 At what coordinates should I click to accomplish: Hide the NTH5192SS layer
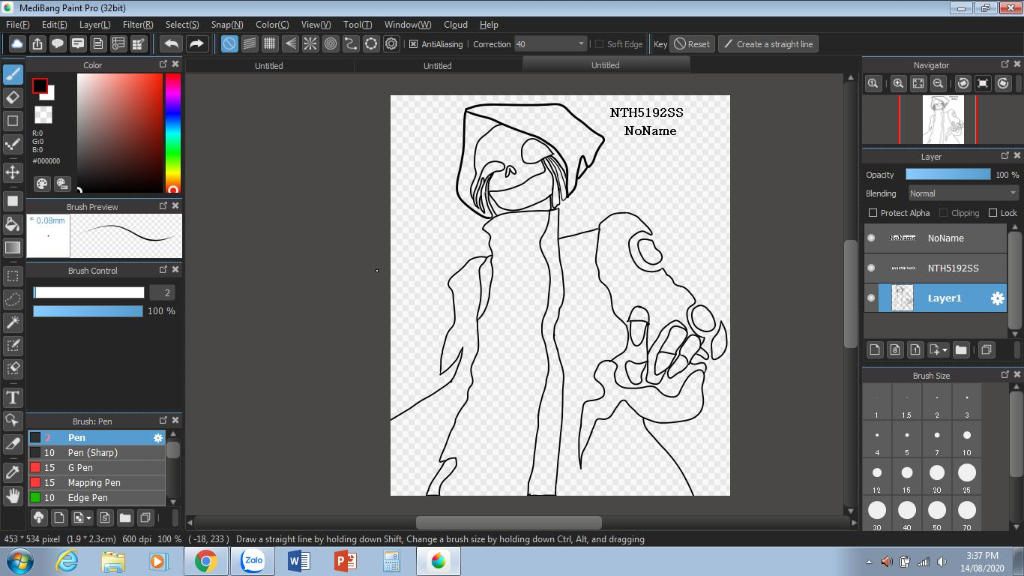[871, 268]
